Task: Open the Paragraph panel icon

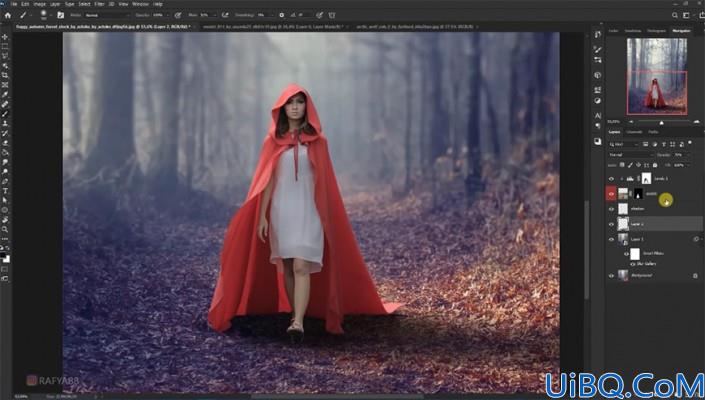Action: click(598, 126)
